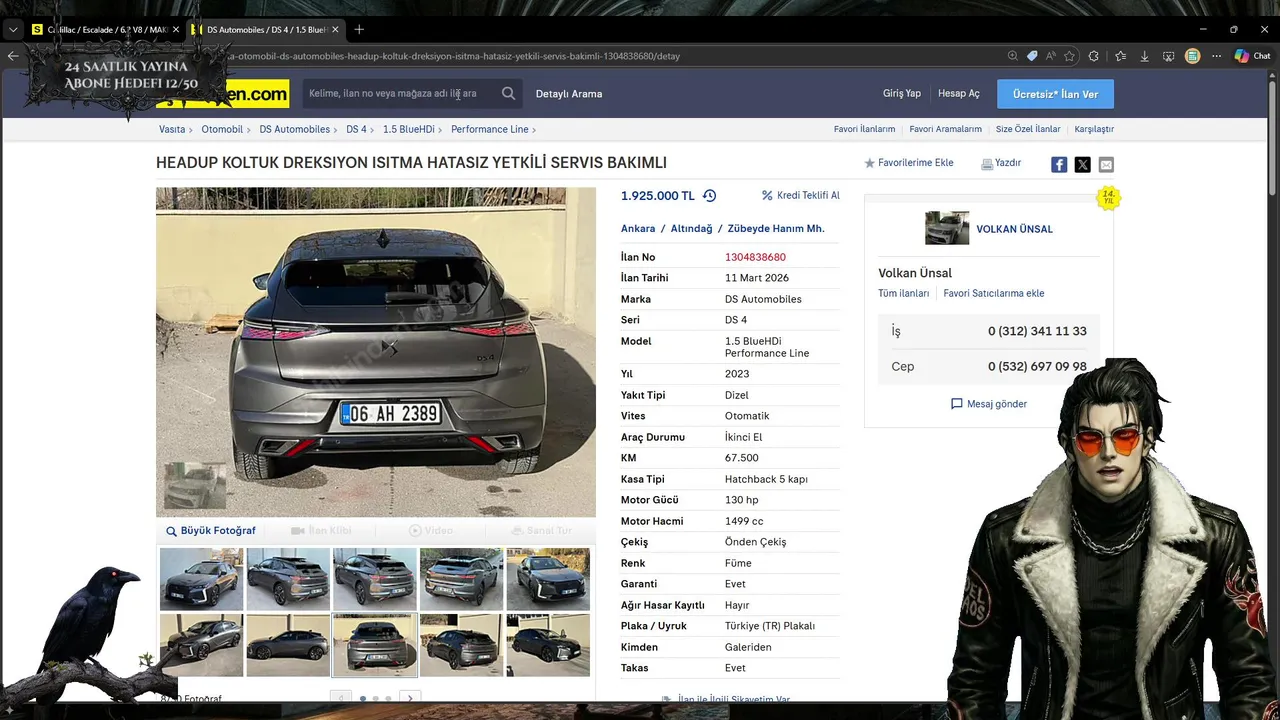
Task: Click main rear-view car photo
Action: pos(376,352)
